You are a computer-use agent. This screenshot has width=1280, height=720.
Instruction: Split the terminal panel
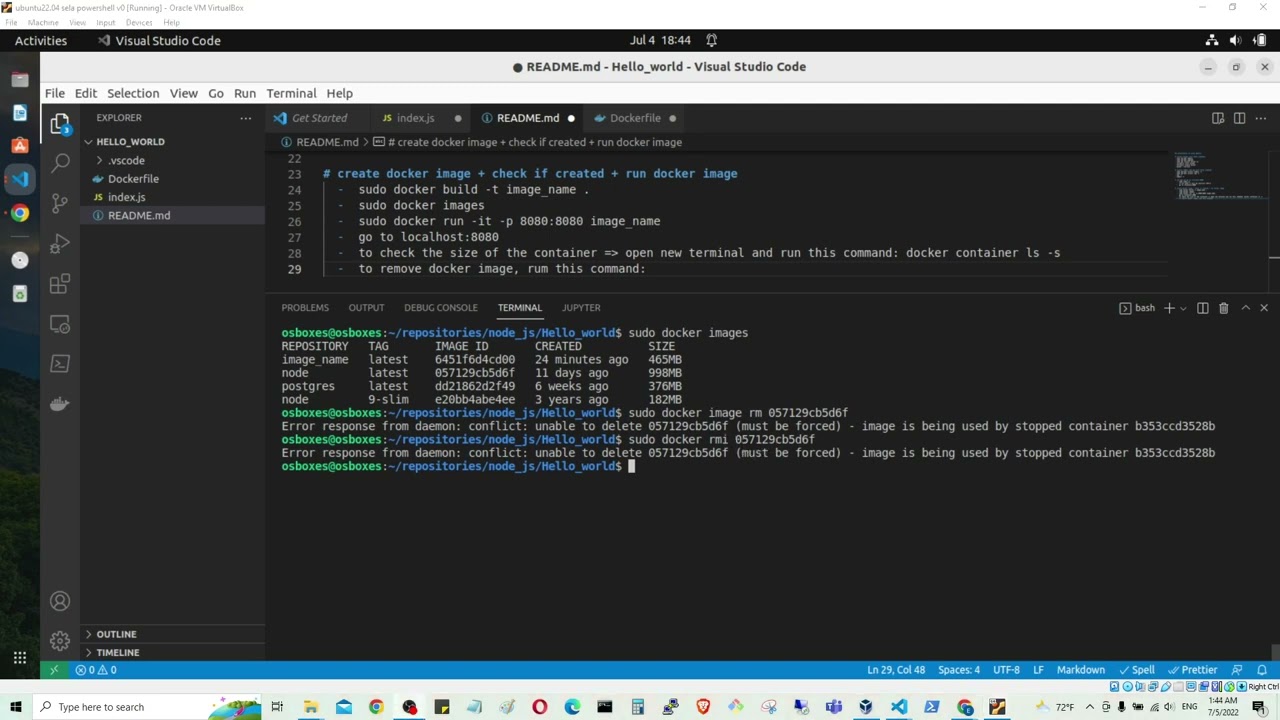[x=1203, y=308]
